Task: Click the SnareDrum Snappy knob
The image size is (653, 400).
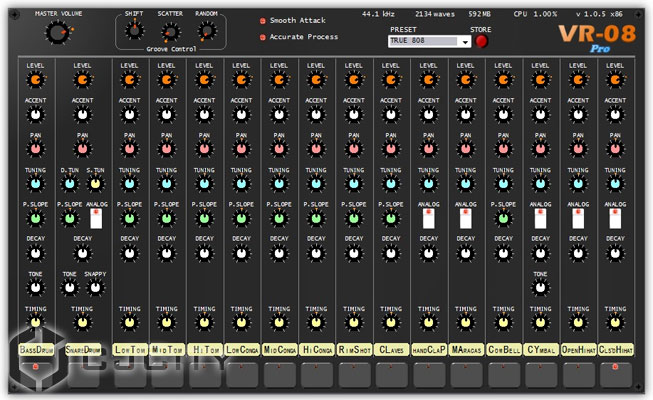Action: pyautogui.click(x=97, y=288)
